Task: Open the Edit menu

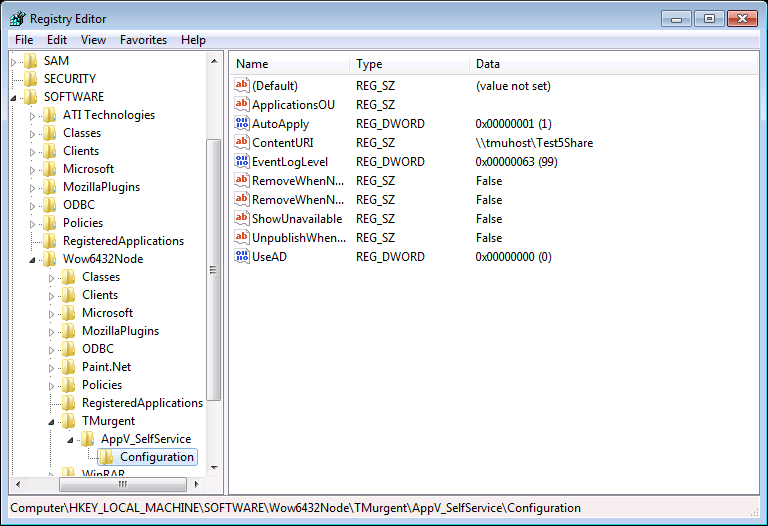Action: point(57,40)
